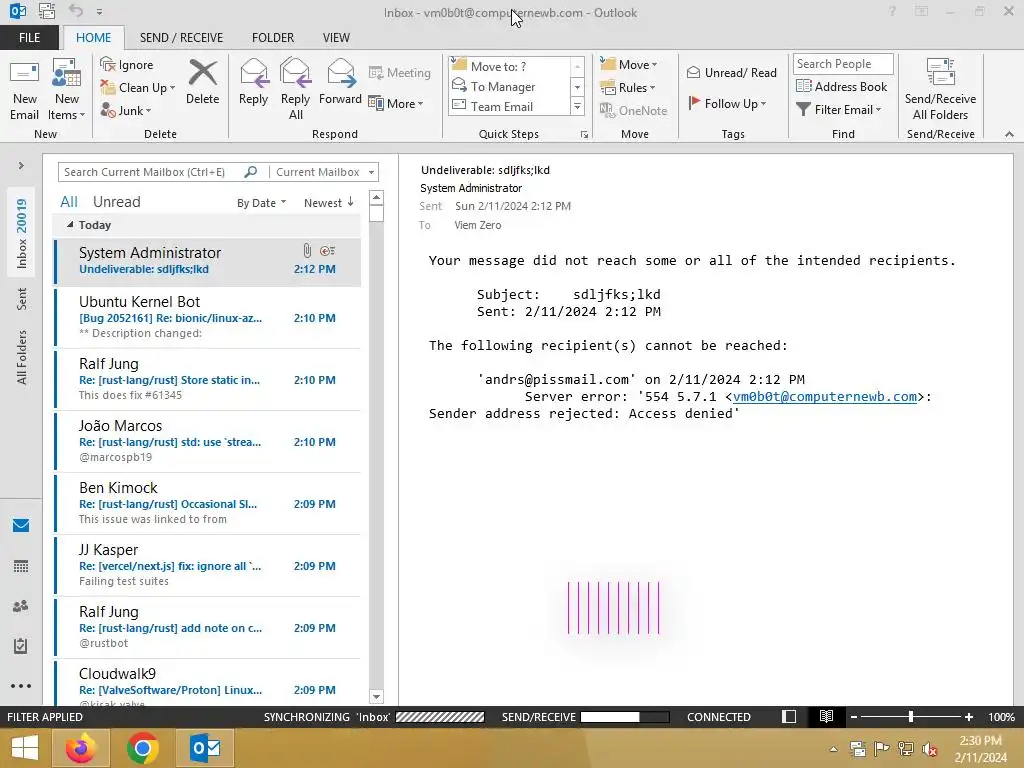Open the Sent folder shortcut
This screenshot has height=768, width=1024.
click(x=22, y=298)
